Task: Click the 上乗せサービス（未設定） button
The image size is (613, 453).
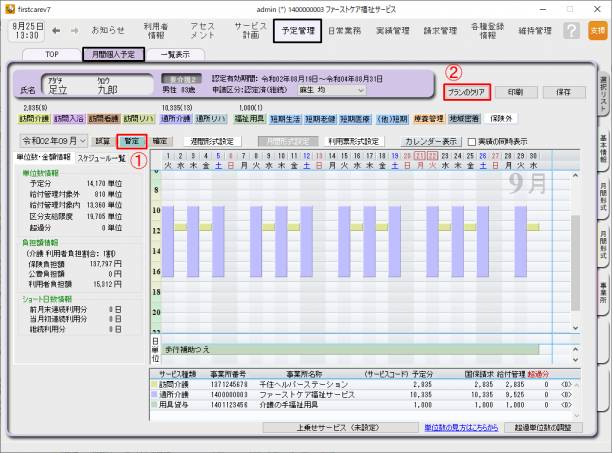Action: click(320, 426)
